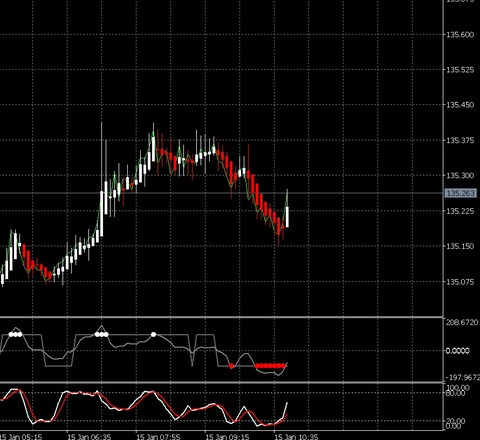
Task: Click the 135.450 price axis label
Action: [460, 105]
